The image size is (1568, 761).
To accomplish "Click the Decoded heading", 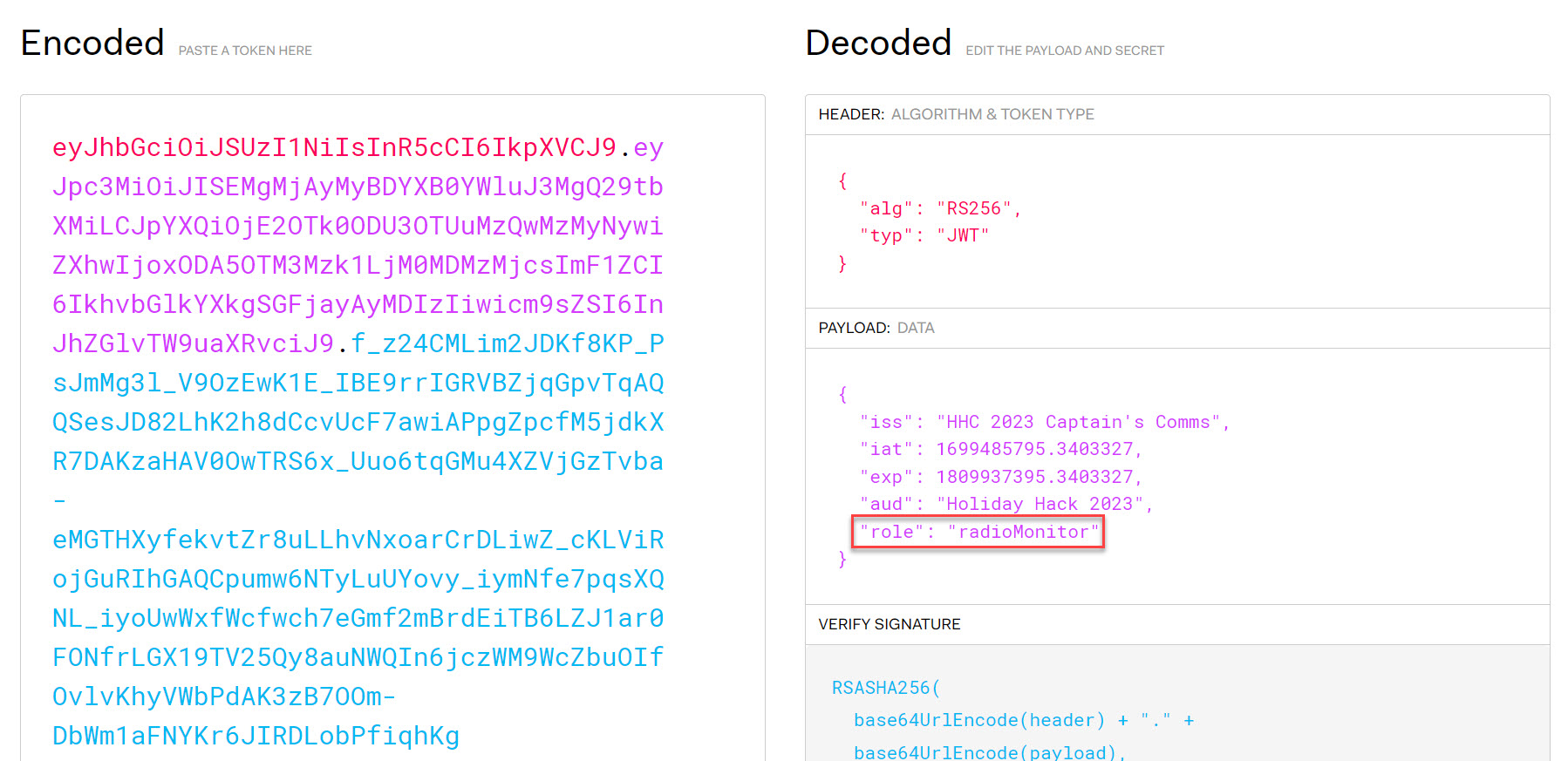I will [x=878, y=43].
